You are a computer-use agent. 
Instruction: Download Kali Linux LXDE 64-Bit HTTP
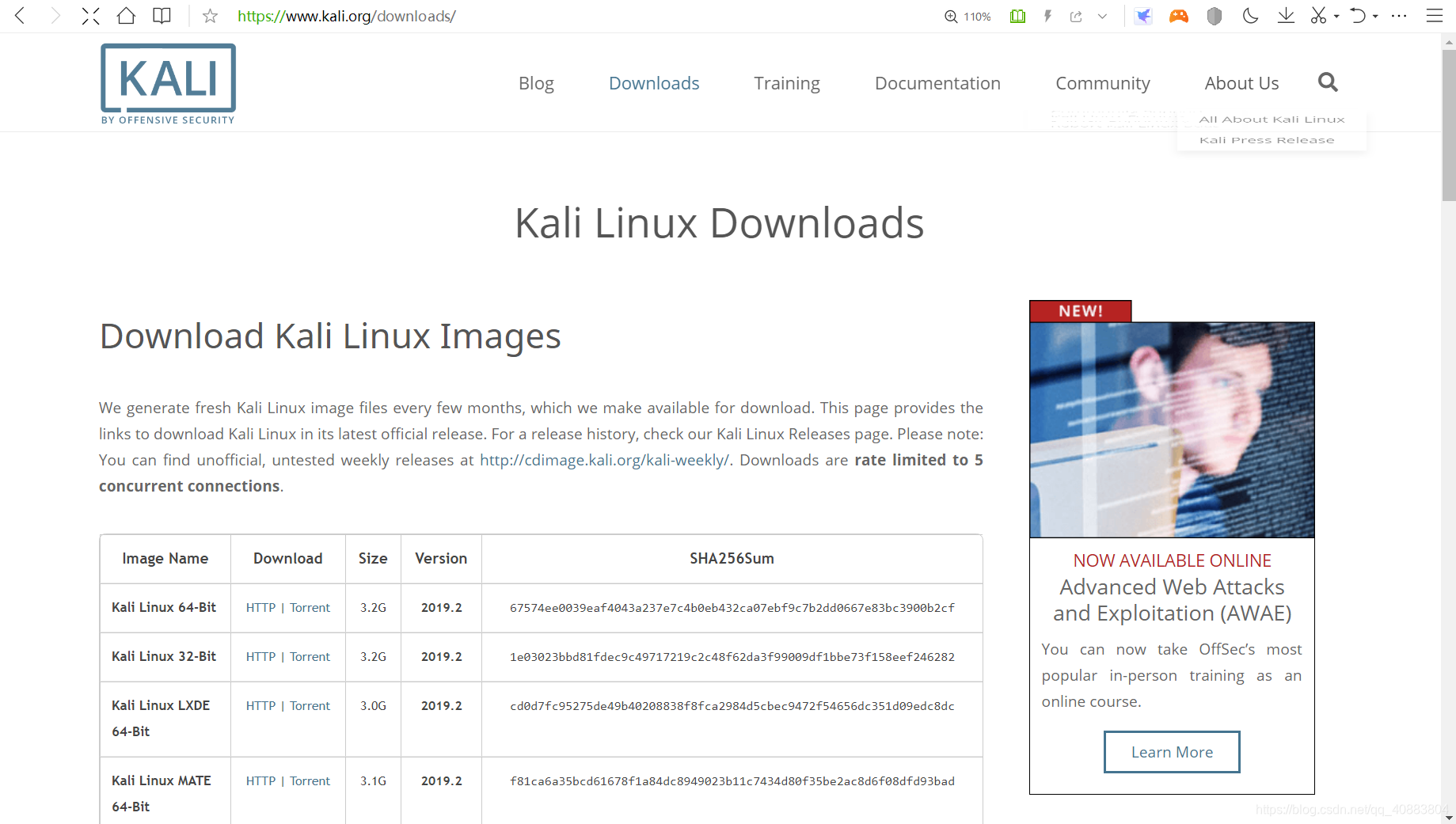tap(260, 706)
